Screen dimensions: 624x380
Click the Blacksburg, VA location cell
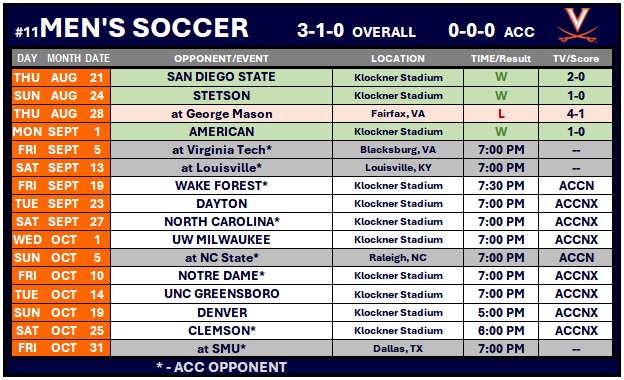(x=398, y=150)
